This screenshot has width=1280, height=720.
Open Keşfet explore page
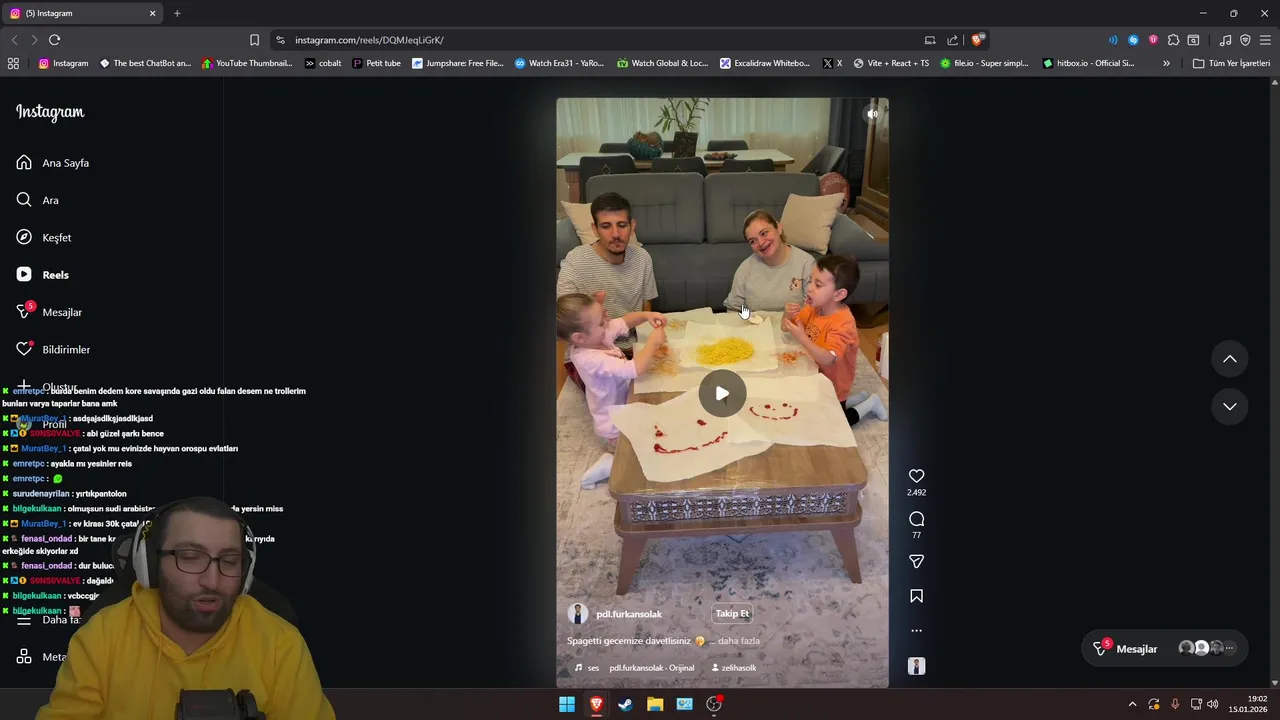click(43, 238)
